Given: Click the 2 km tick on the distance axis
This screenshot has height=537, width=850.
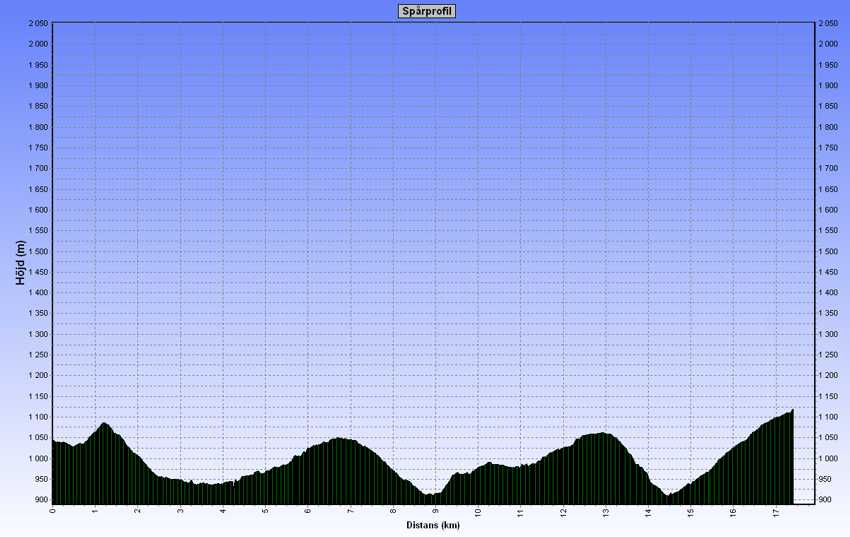Looking at the screenshot, I should (x=138, y=510).
